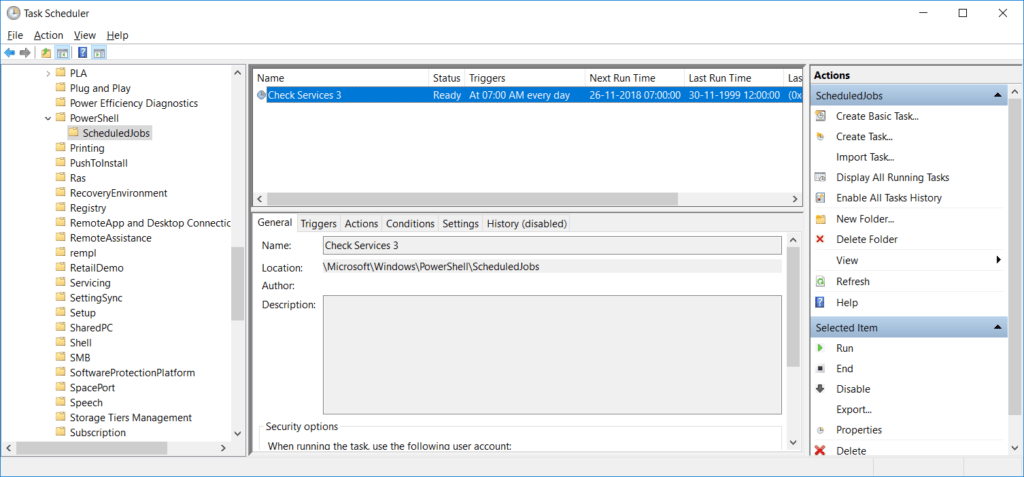1024x477 pixels.
Task: Open the Action menu
Action: click(x=48, y=35)
